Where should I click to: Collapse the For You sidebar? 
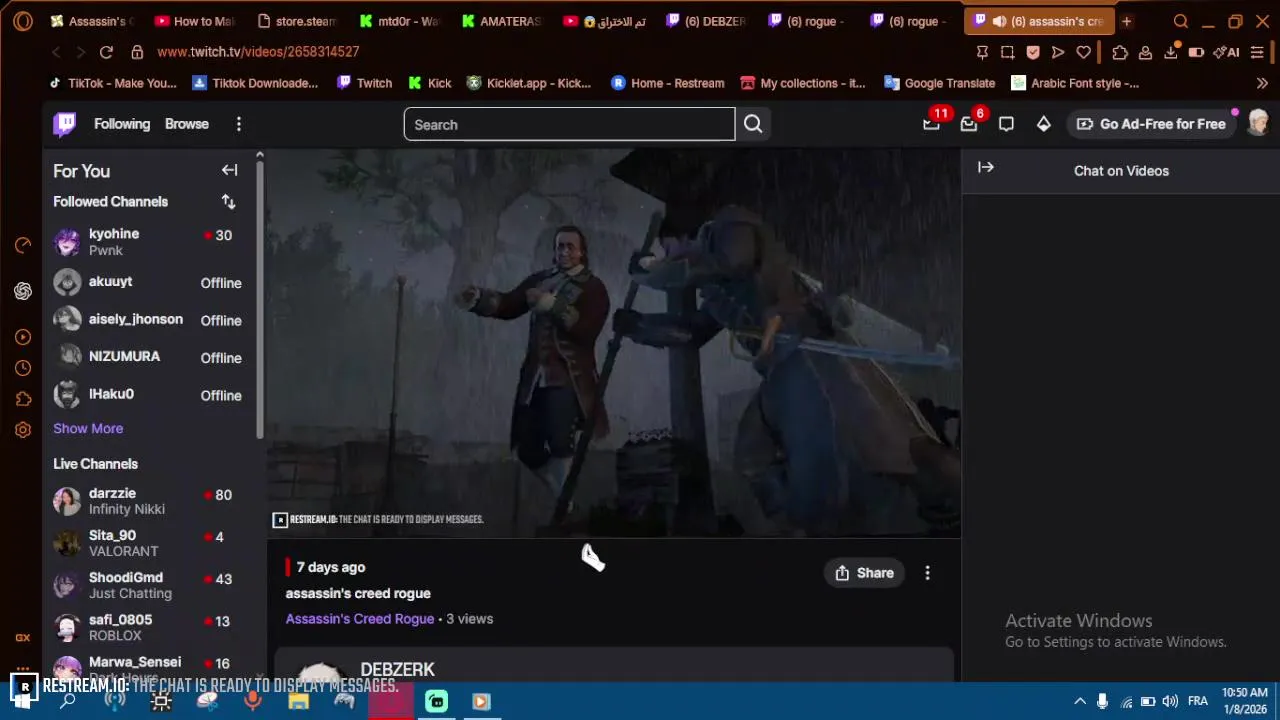229,171
